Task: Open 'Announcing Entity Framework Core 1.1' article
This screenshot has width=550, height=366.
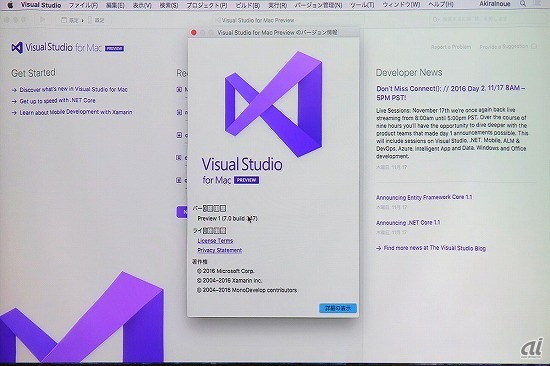Action: coord(424,197)
